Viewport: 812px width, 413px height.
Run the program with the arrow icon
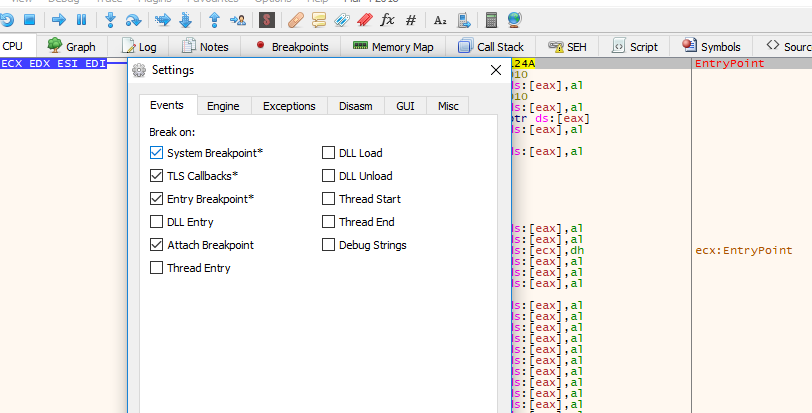(59, 20)
